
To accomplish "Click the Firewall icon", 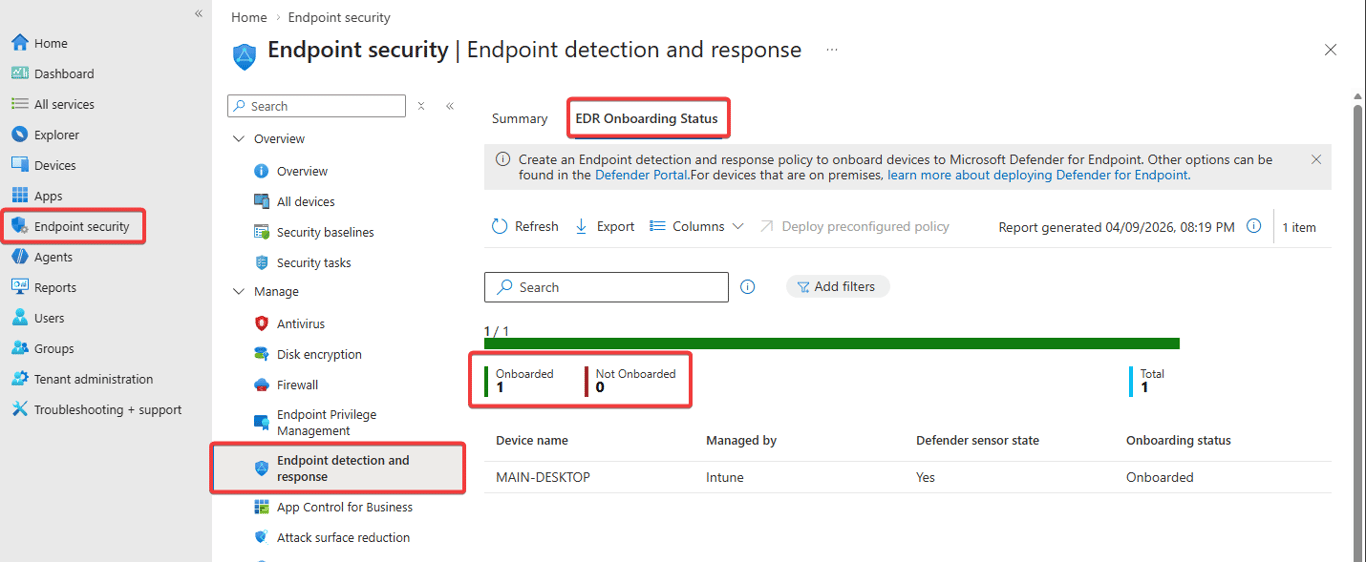I will pos(261,385).
